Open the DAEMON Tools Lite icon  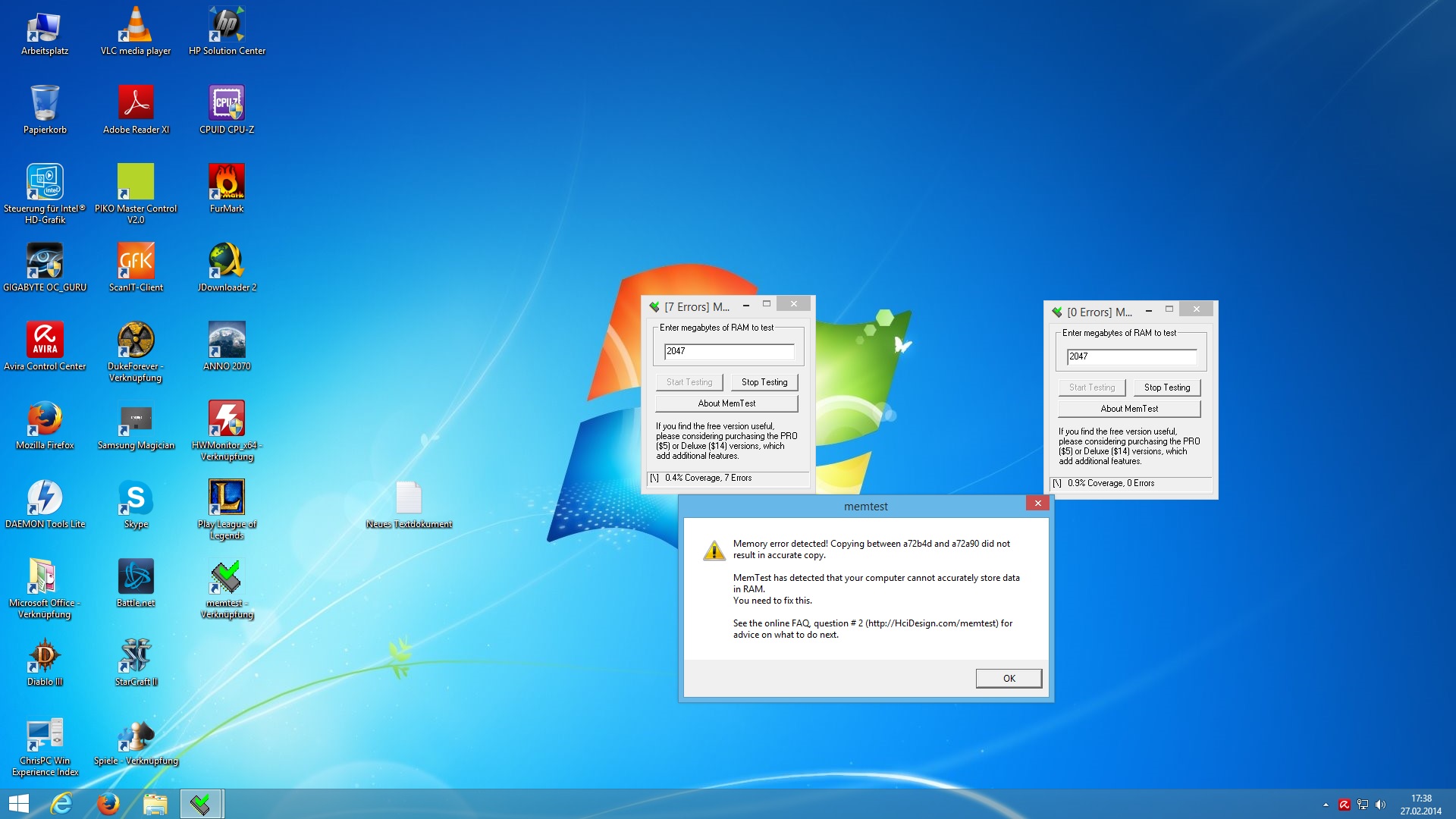click(x=45, y=497)
